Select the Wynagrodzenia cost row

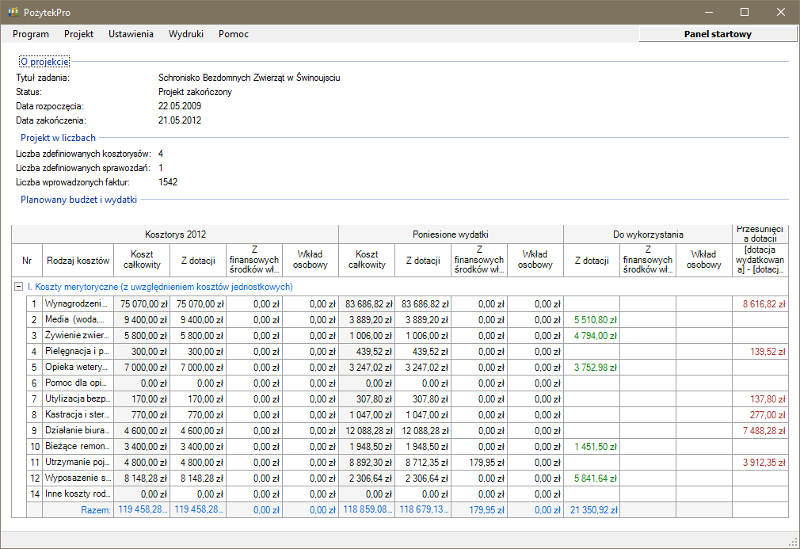pos(78,302)
